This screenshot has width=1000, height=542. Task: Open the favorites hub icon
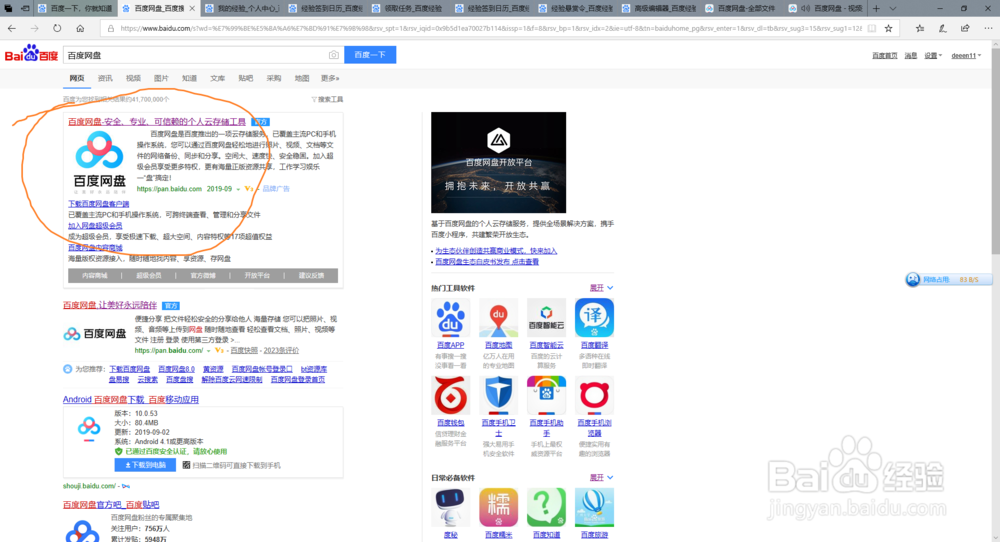point(920,28)
